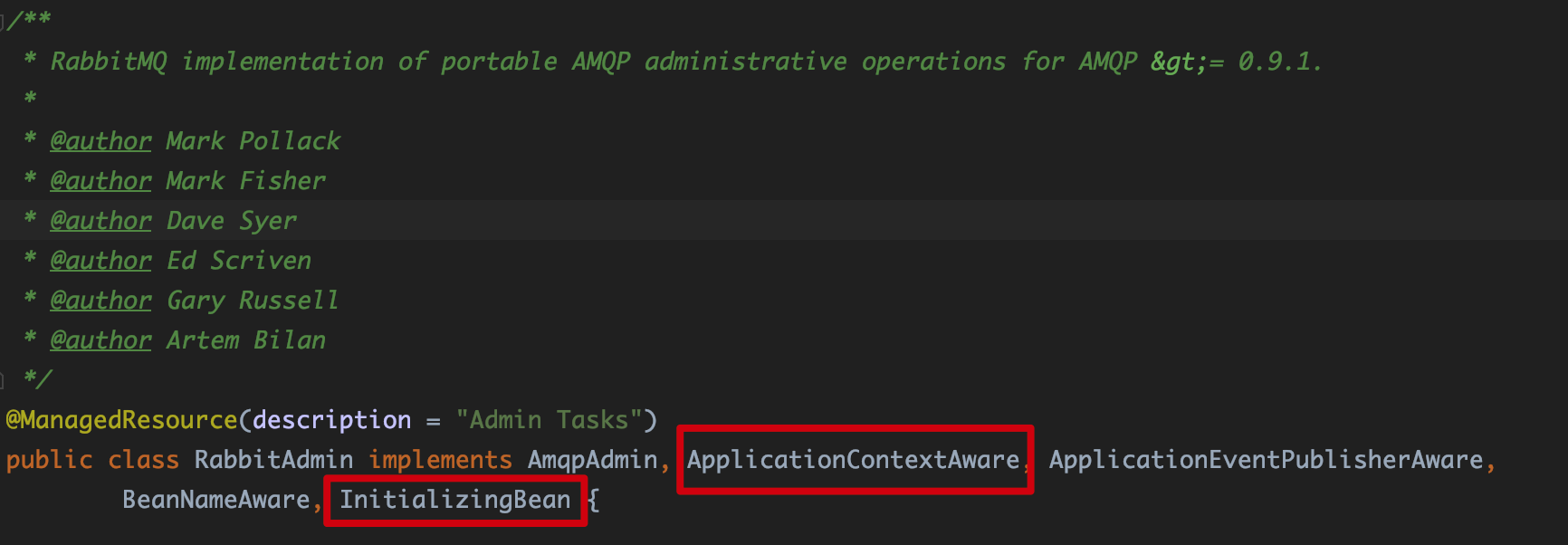Viewport: 1568px width, 545px height.
Task: Click the @author tag before Mark Fisher
Action: coord(100,181)
